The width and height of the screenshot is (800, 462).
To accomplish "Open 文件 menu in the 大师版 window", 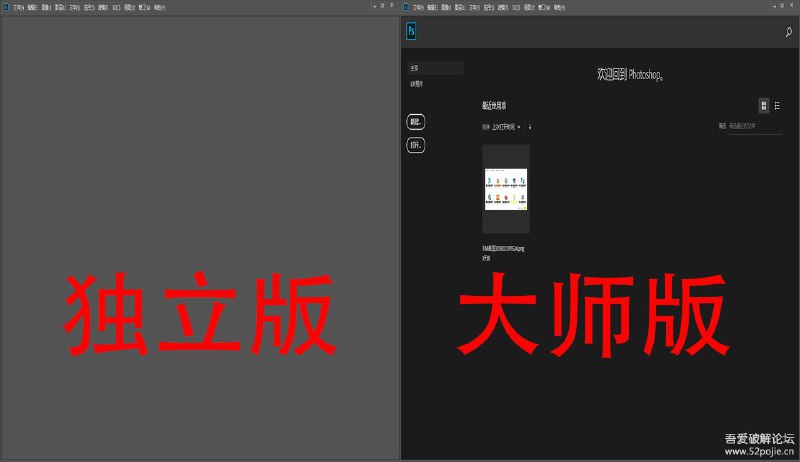I will tap(419, 8).
